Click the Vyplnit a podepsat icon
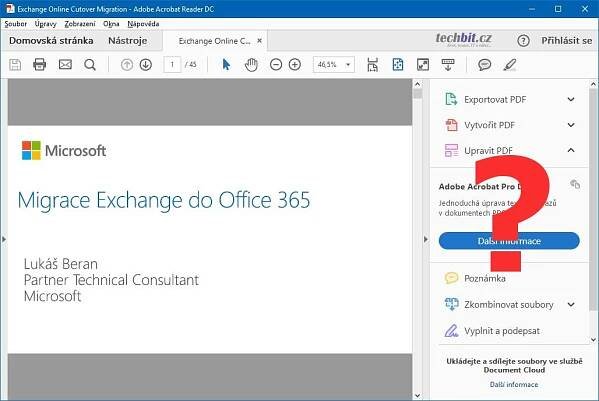The height and width of the screenshot is (401, 599). point(451,331)
